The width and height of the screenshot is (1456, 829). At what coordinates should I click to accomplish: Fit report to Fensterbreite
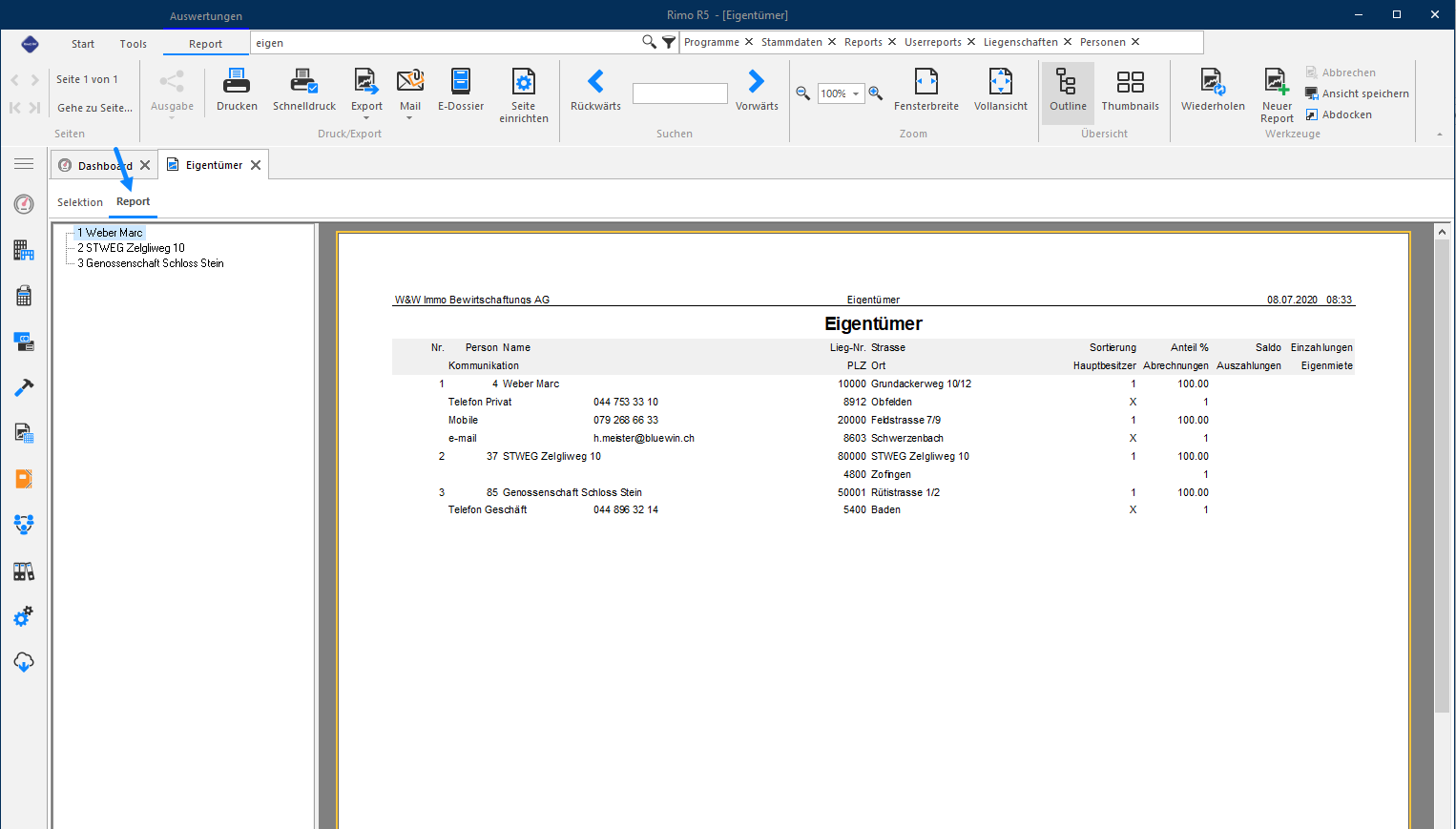point(926,90)
